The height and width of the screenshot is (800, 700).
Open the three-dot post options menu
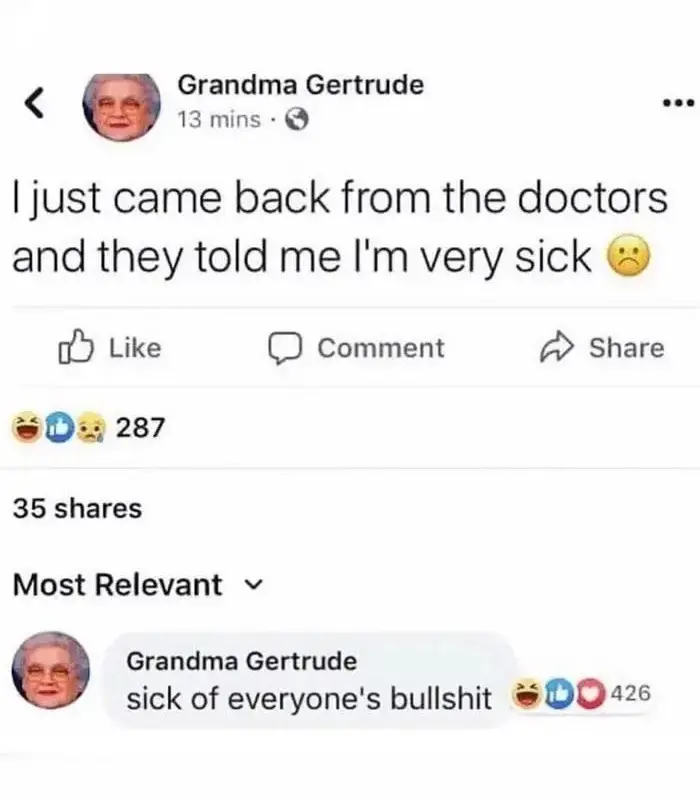(x=678, y=103)
